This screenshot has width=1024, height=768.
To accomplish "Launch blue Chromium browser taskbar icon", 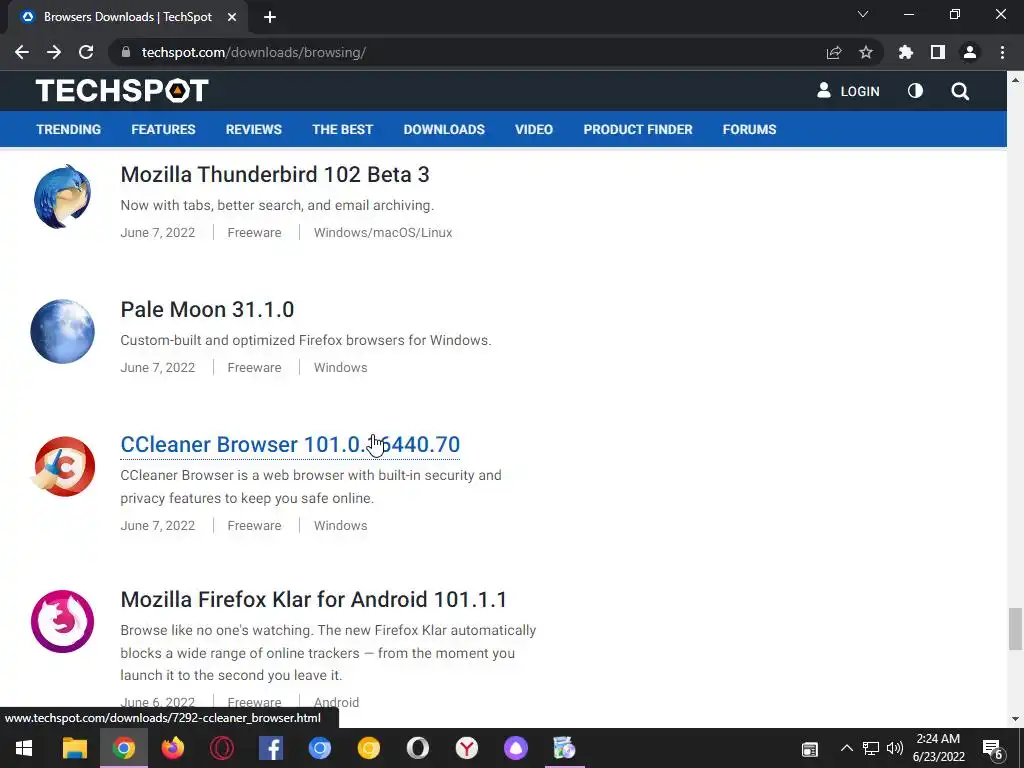I will [x=320, y=748].
